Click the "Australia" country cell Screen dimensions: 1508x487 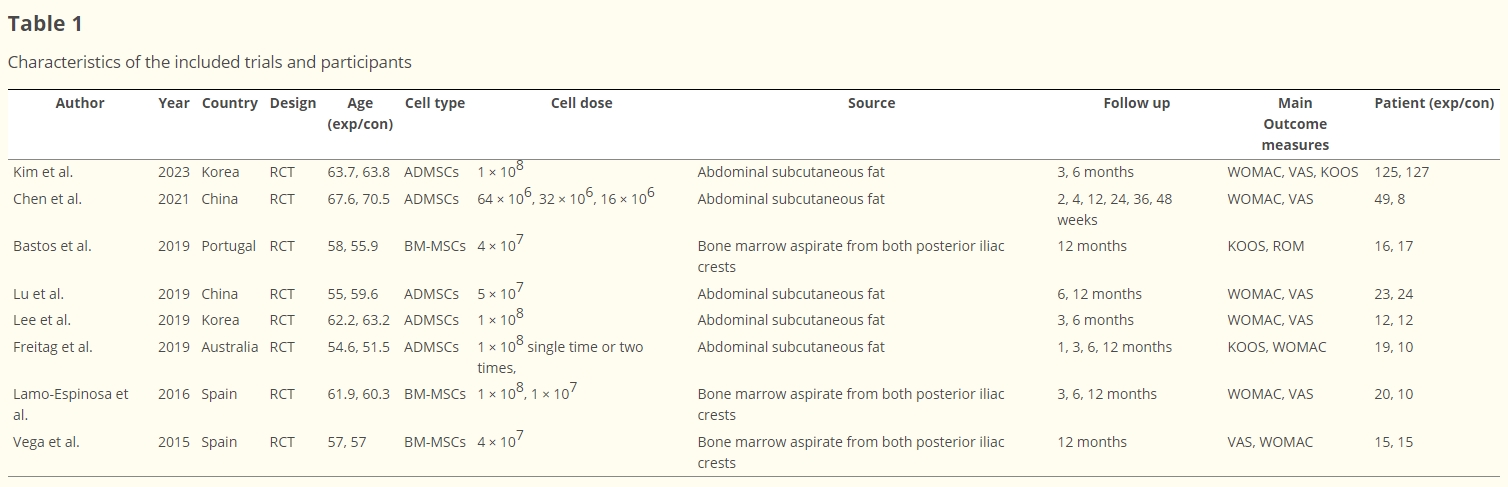click(229, 347)
